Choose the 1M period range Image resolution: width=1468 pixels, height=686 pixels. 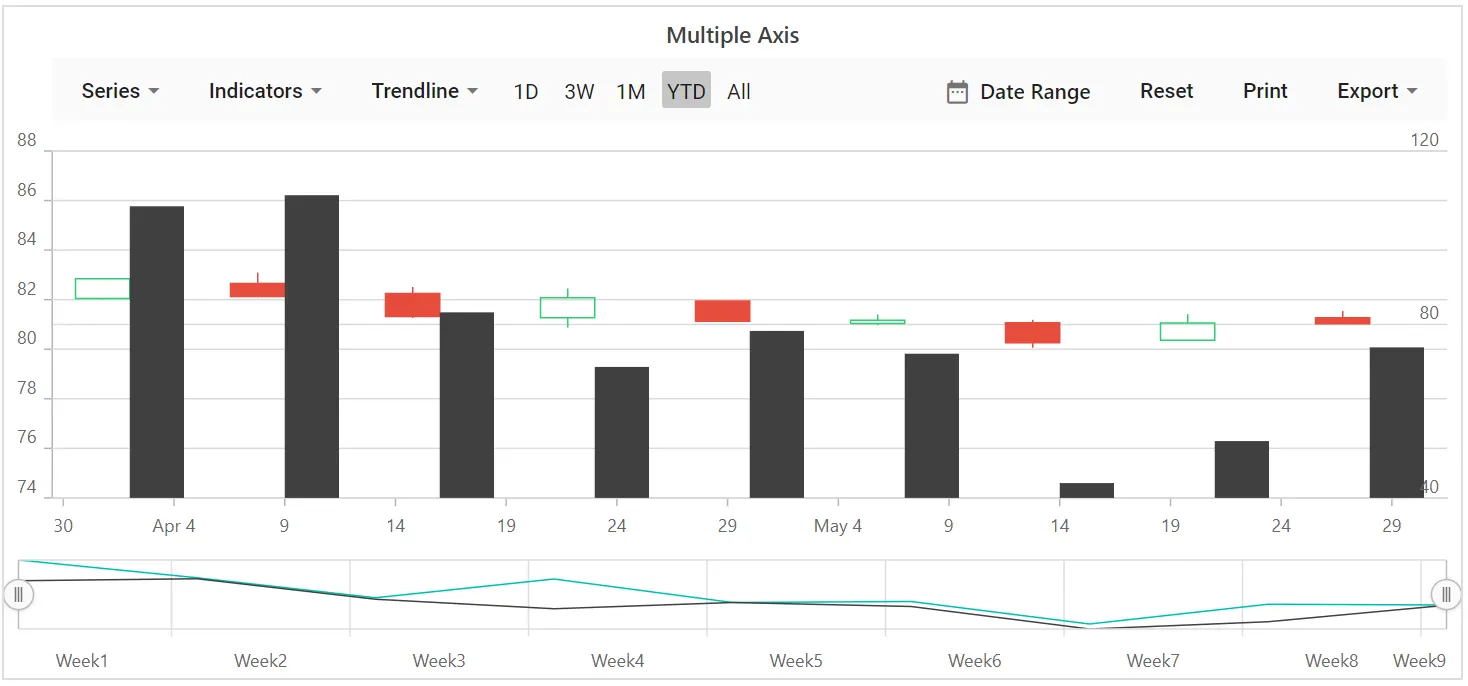click(630, 92)
